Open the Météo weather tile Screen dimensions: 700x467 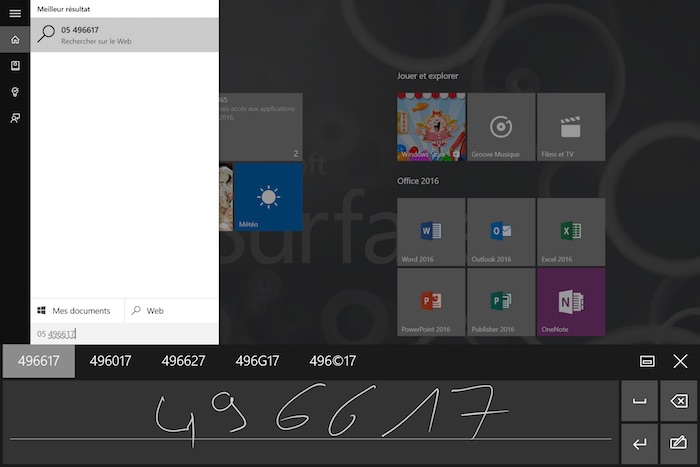[268, 197]
